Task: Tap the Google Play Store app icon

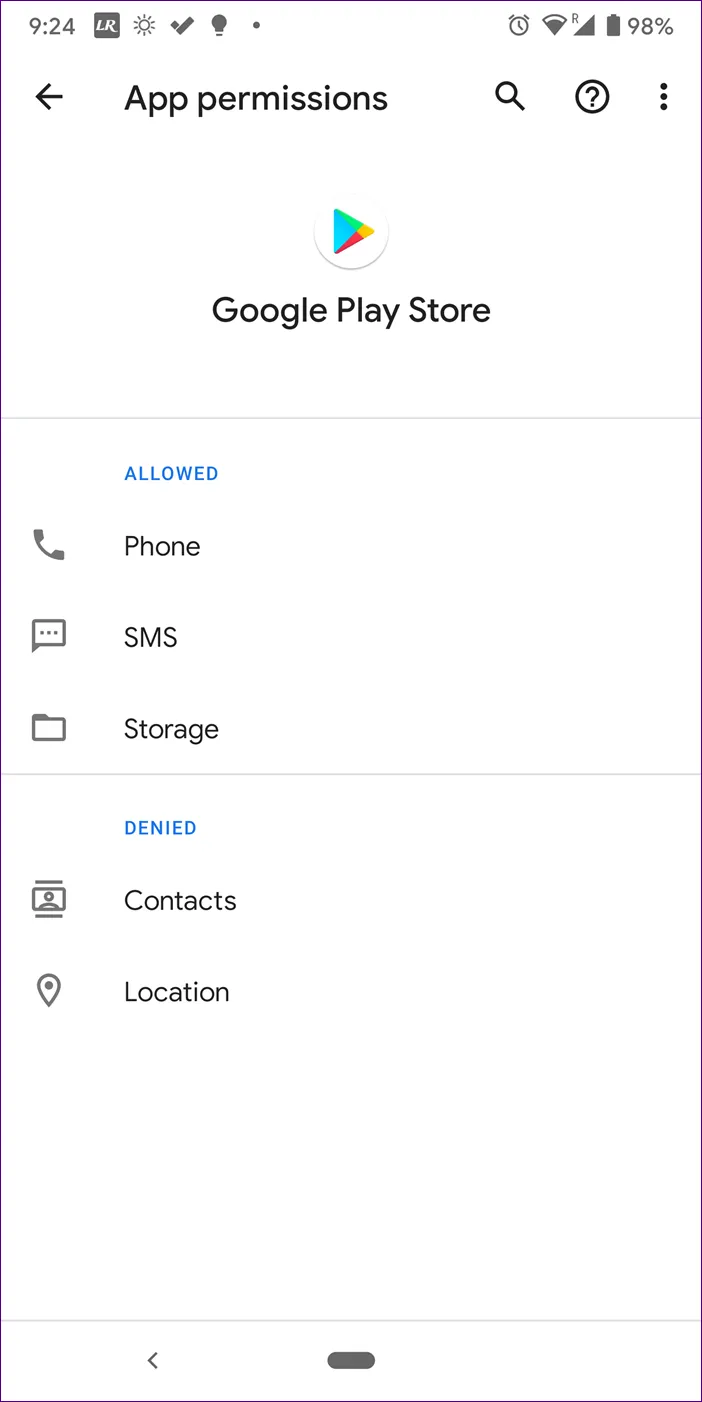Action: tap(351, 232)
